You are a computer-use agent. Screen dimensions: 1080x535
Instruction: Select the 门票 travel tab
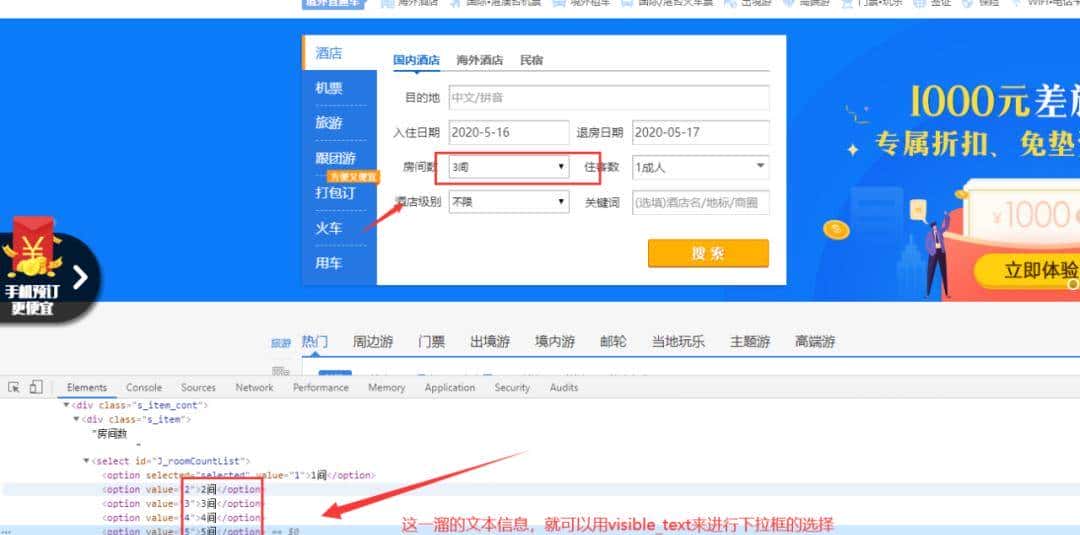coord(432,342)
